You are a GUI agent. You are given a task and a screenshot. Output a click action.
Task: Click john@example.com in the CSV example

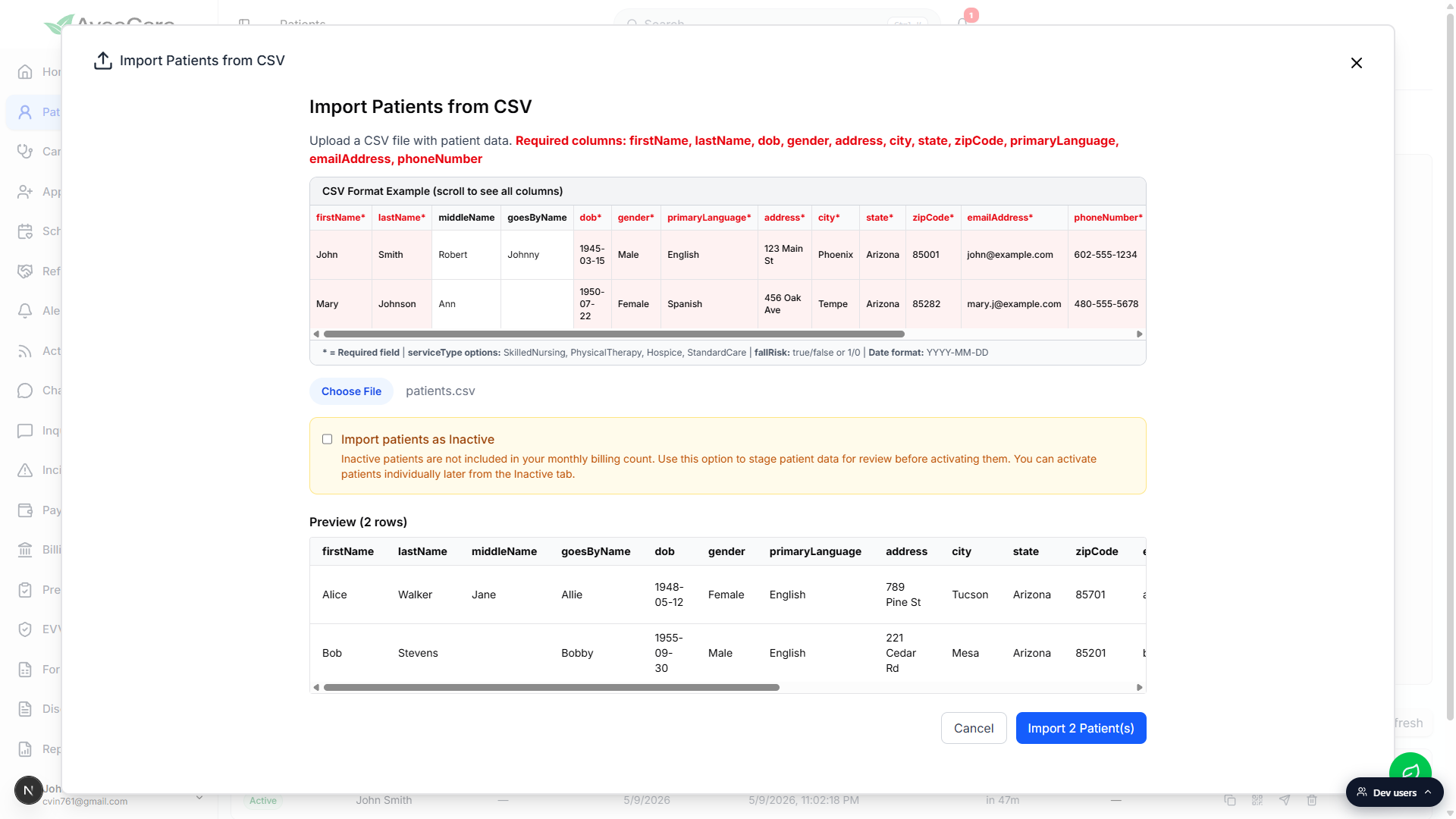[x=1010, y=255]
